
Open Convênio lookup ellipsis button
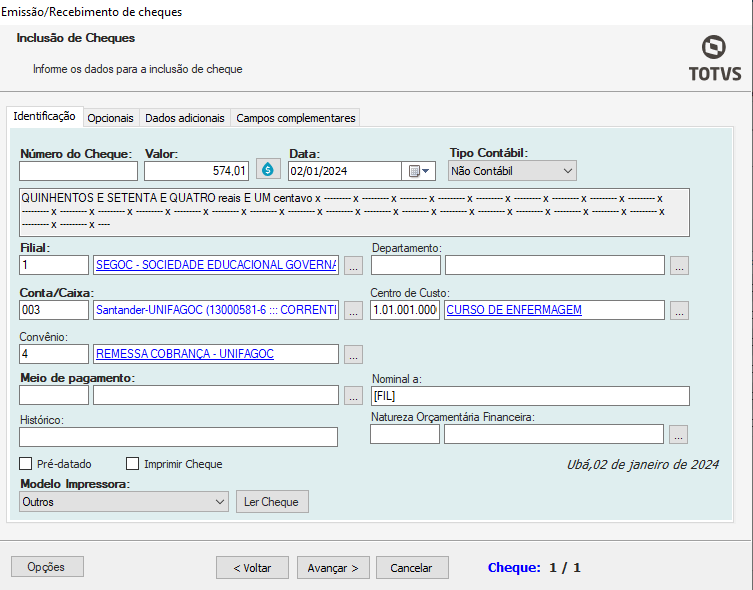point(353,354)
